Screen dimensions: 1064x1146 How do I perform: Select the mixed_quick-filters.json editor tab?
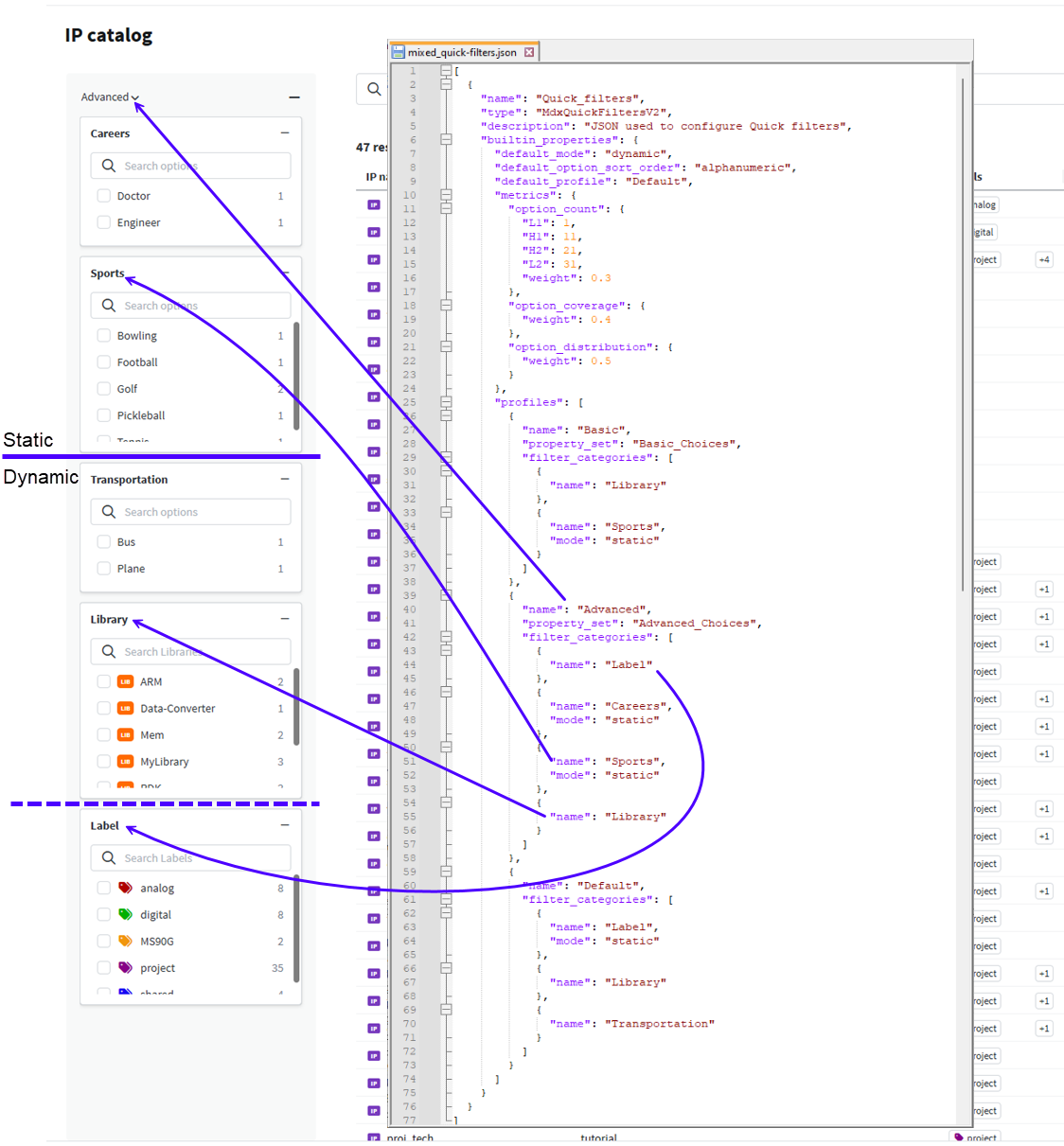click(x=461, y=52)
